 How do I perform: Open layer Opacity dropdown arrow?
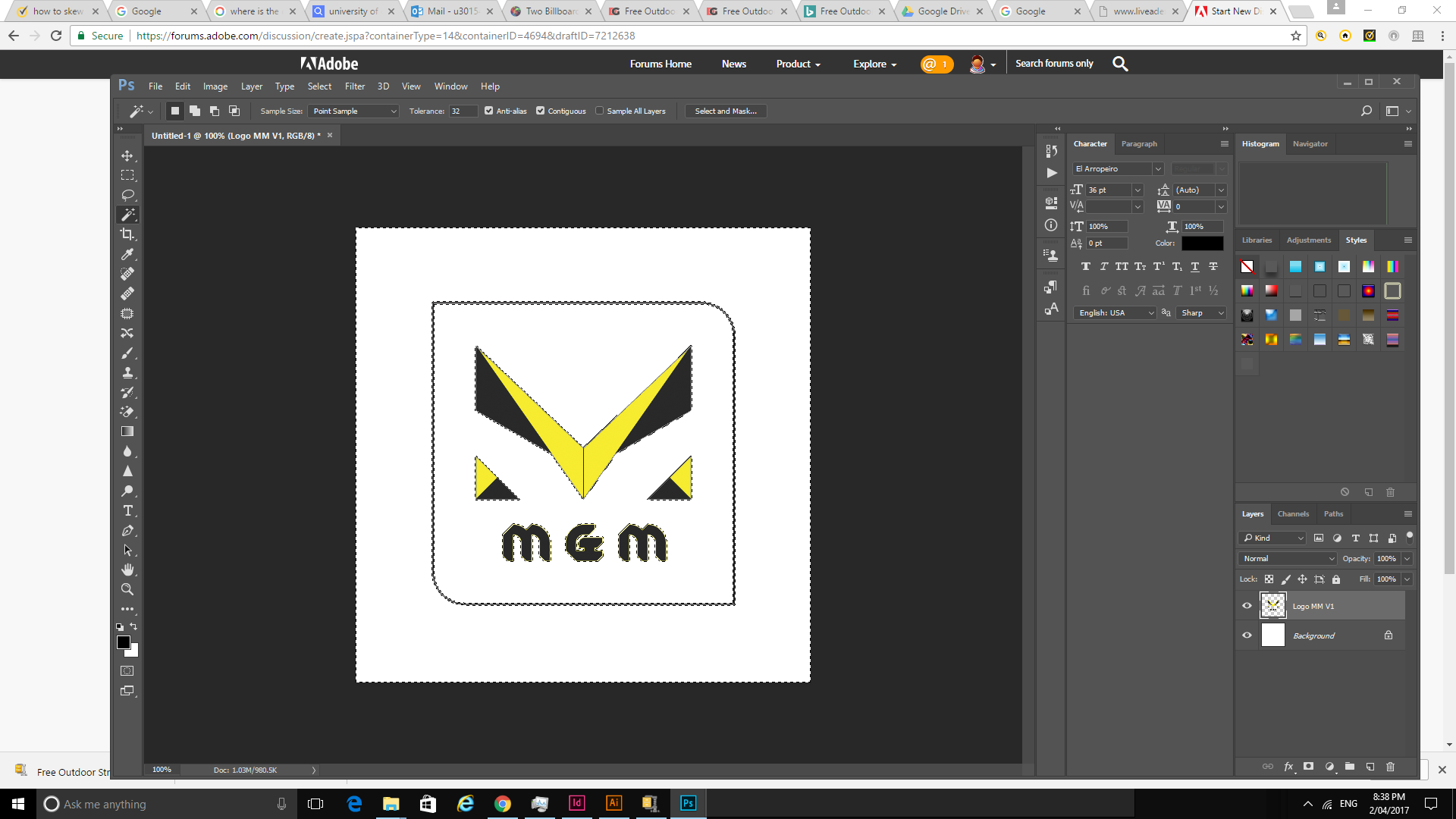click(1407, 559)
